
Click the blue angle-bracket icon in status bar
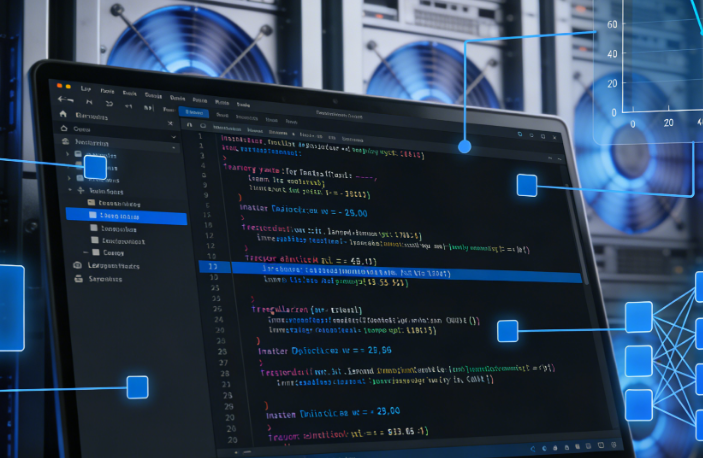pos(533,448)
